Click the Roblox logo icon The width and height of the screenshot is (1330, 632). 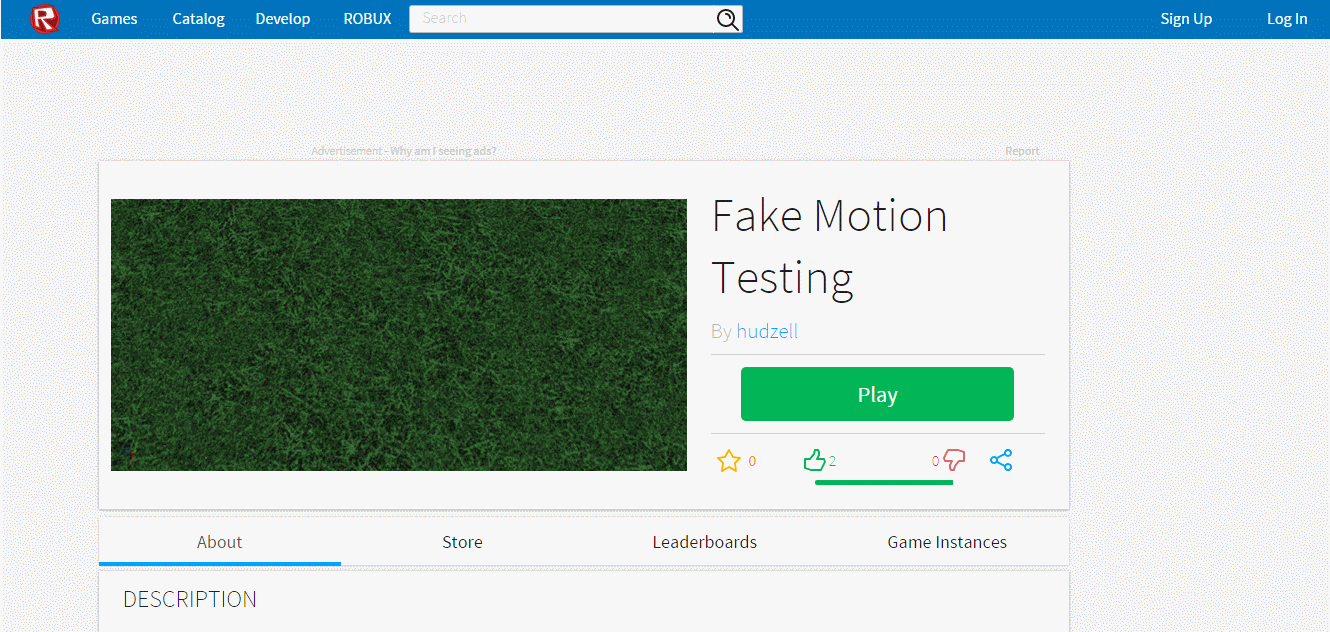tap(45, 18)
